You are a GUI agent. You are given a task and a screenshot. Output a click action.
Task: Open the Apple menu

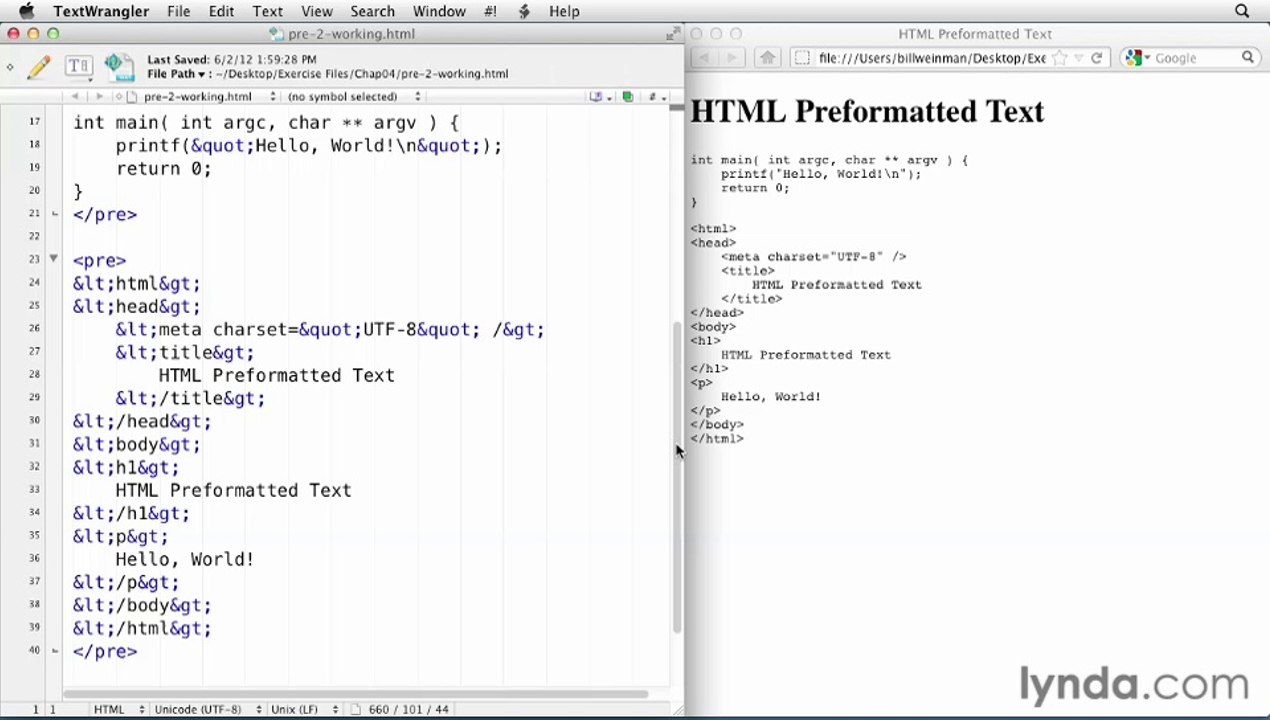(x=26, y=11)
